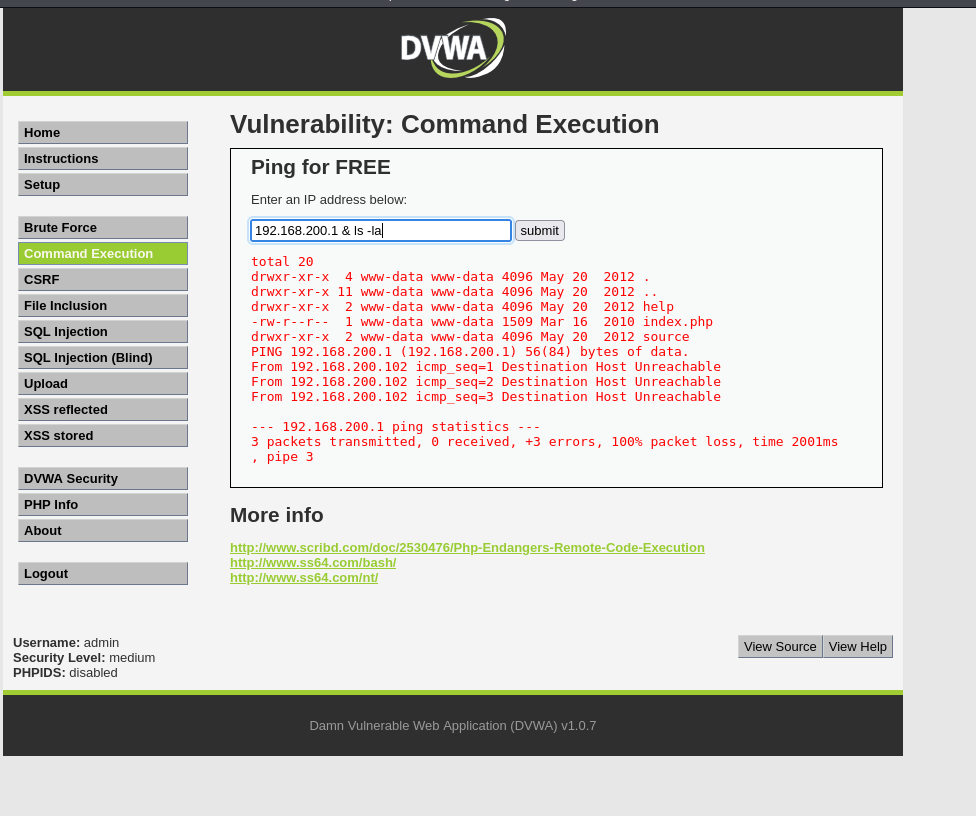Navigate to SQL Injection page
Viewport: 976px width, 816px height.
click(x=103, y=332)
